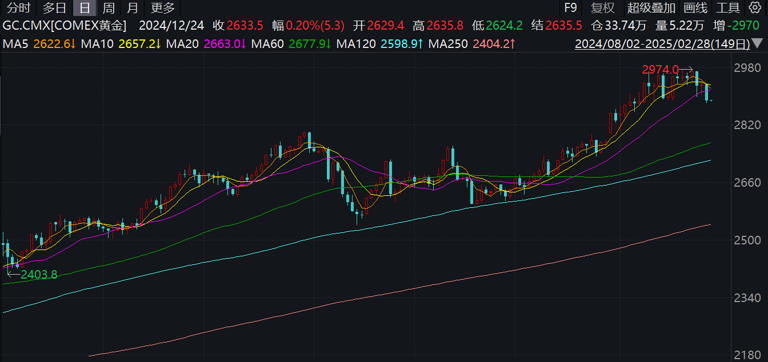Open the 工具 tools menu

728,8
